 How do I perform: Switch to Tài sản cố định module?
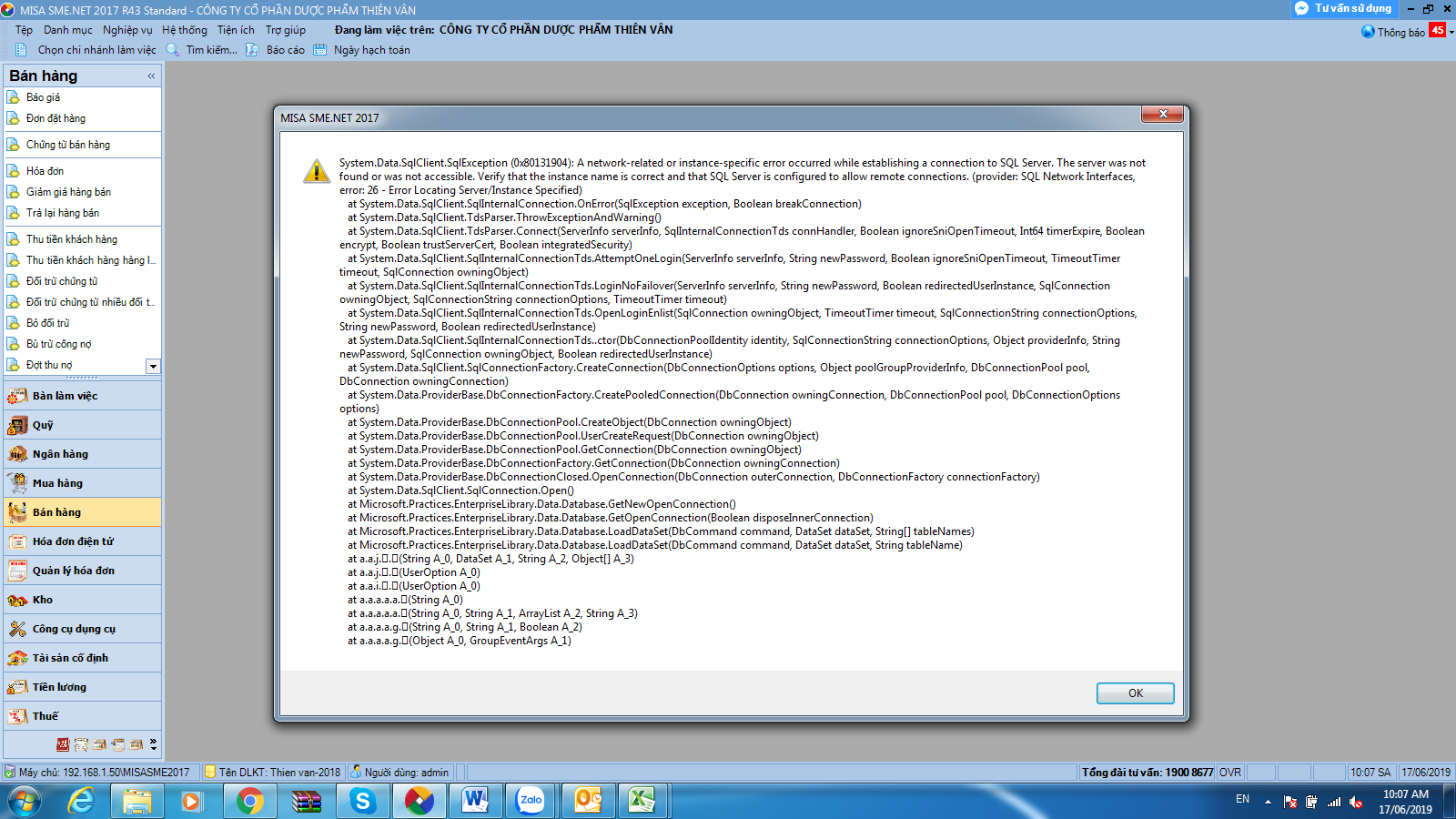point(83,658)
